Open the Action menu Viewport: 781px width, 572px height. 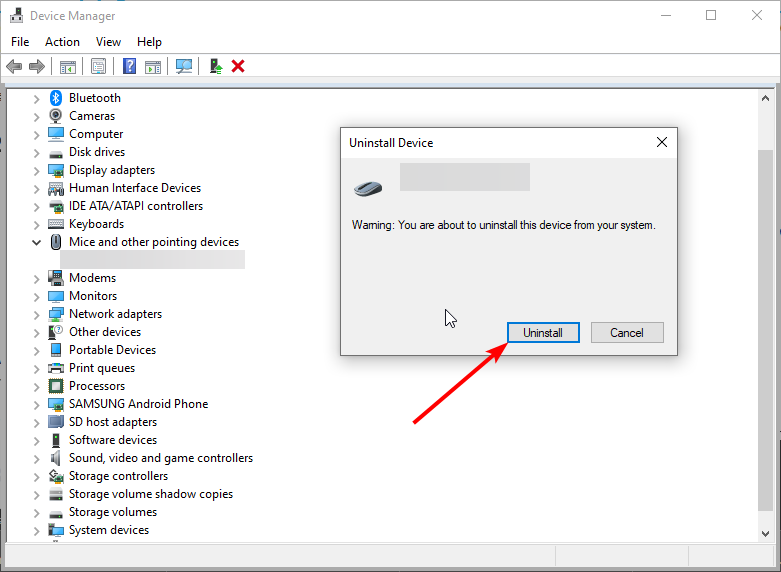tap(62, 42)
